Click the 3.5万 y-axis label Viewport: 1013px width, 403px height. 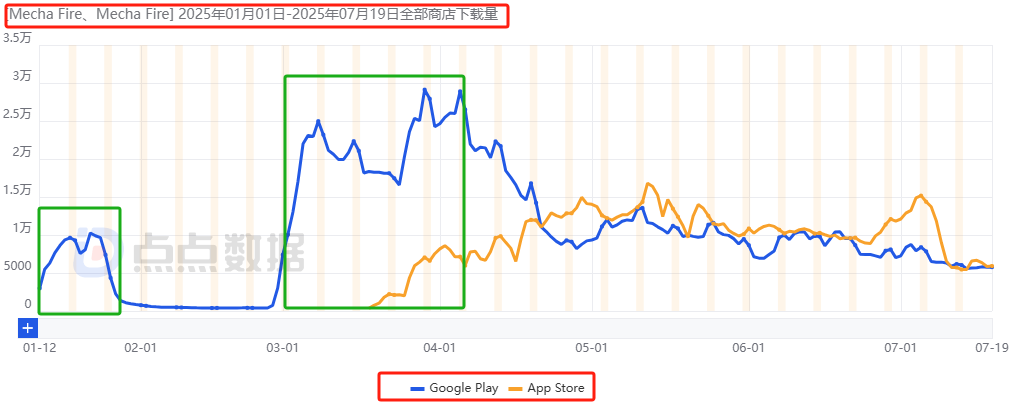[x=18, y=38]
